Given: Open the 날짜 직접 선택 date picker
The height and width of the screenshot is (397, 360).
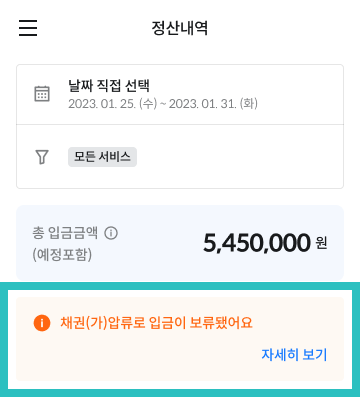Looking at the screenshot, I should [x=109, y=86].
